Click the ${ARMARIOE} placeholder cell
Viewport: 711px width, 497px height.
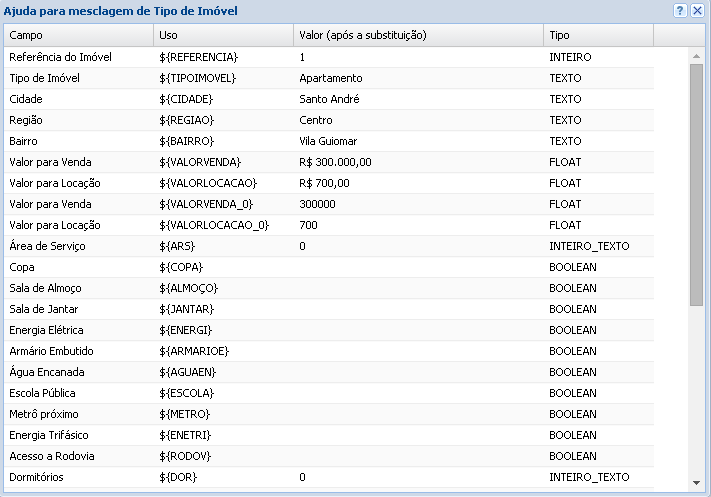[194, 351]
